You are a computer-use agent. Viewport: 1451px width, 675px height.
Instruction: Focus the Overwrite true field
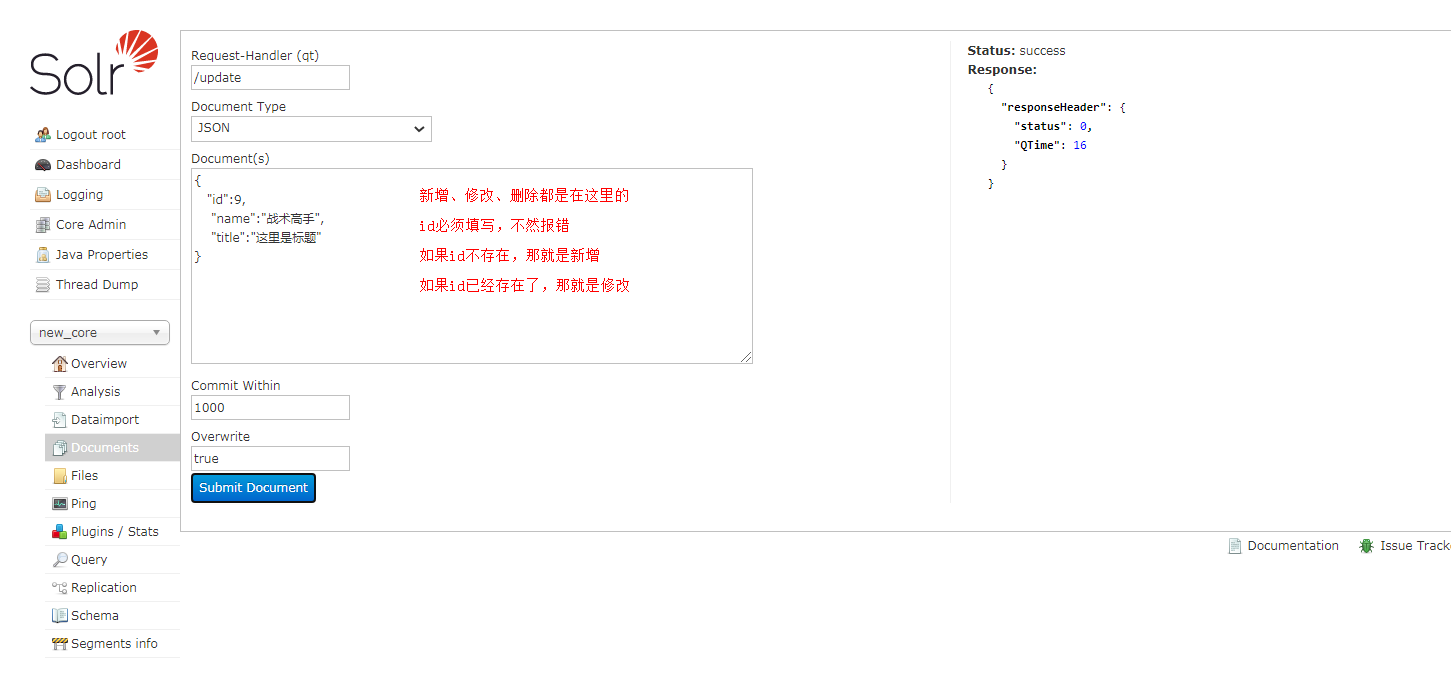pyautogui.click(x=270, y=458)
